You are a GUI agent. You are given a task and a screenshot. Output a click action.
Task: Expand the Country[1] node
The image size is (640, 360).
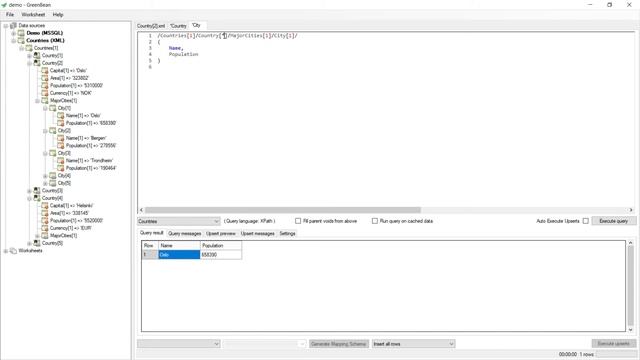(29, 56)
